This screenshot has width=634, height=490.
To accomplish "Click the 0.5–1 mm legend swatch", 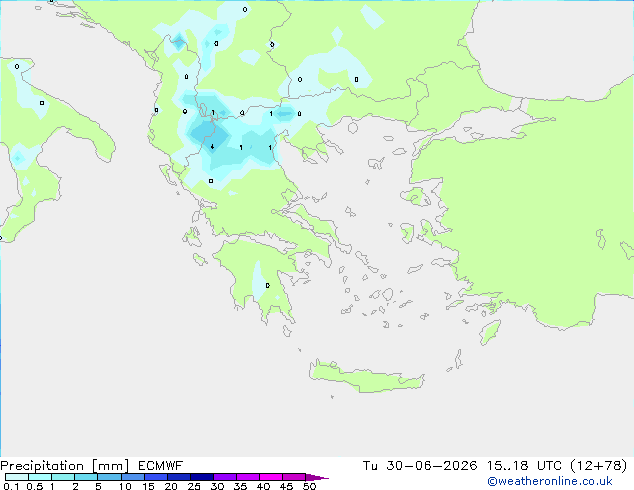I will point(40,477).
